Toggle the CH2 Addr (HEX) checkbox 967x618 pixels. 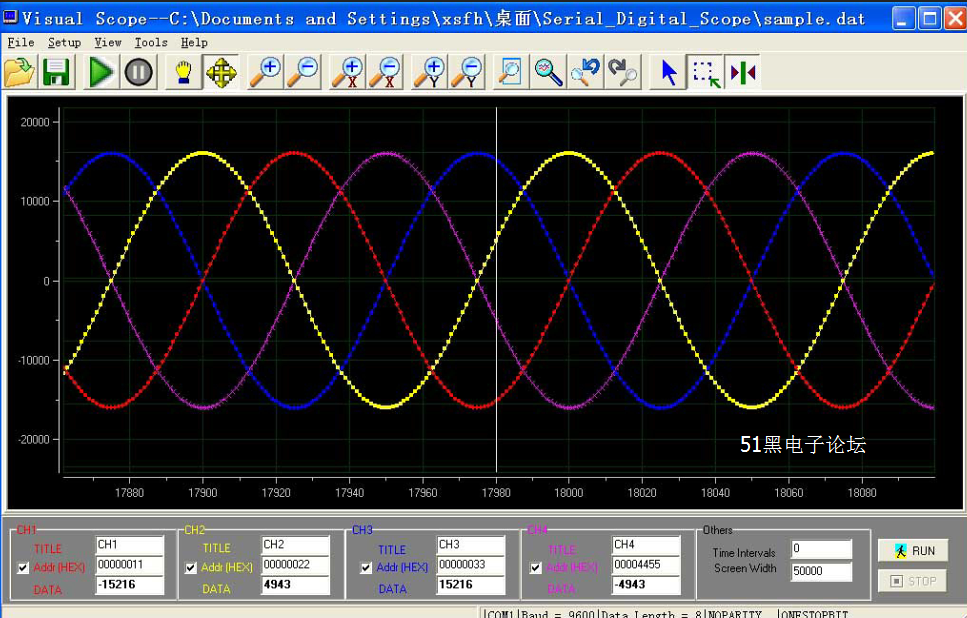coord(191,567)
